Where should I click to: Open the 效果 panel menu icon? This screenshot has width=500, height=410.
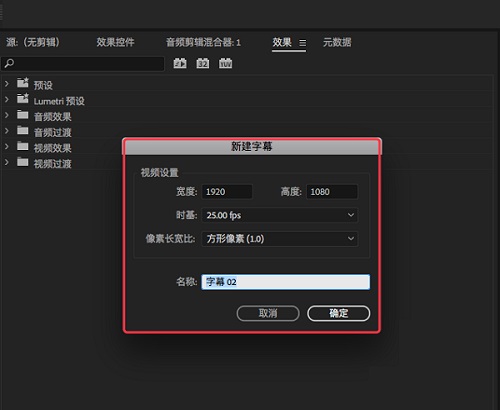pos(302,43)
